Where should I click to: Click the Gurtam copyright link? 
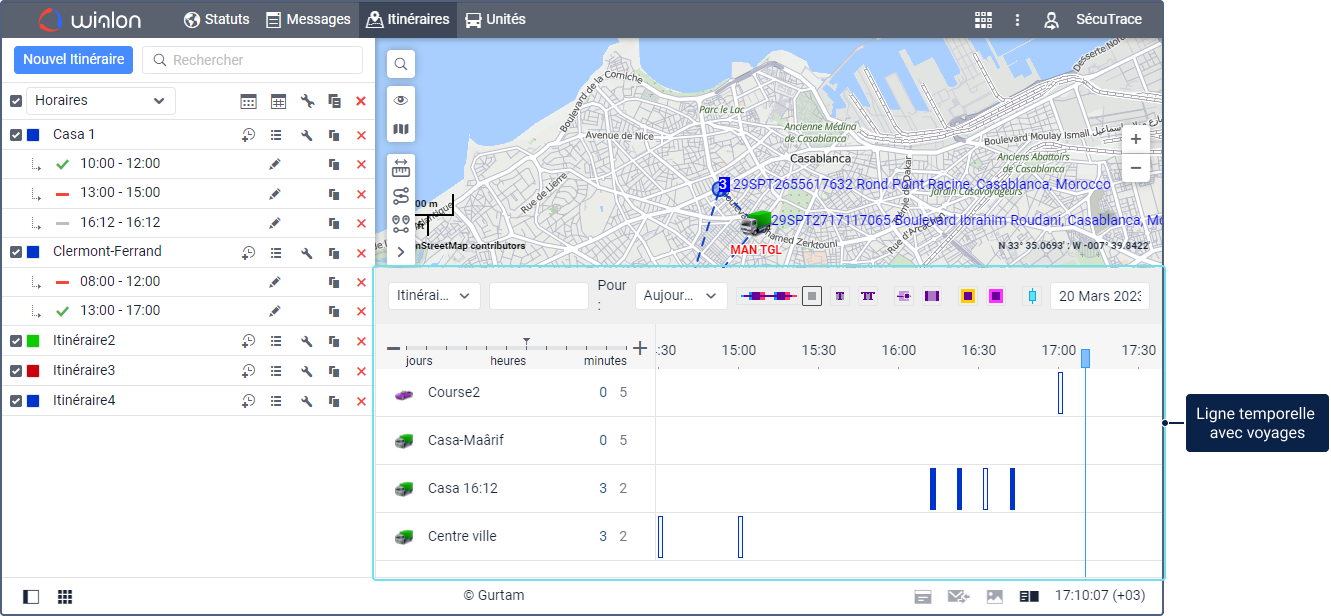(494, 596)
